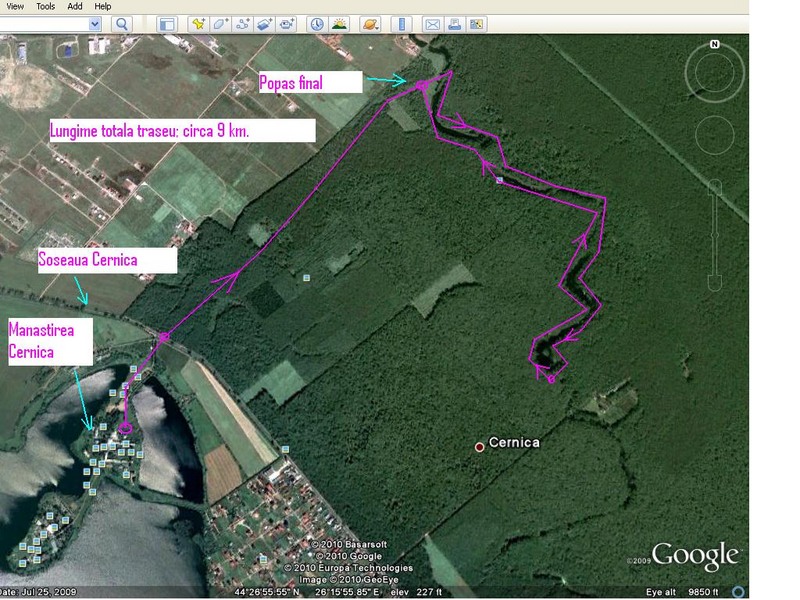Show historical imagery with the clock icon
Viewport: 800px width, 600px height.
[x=316, y=23]
